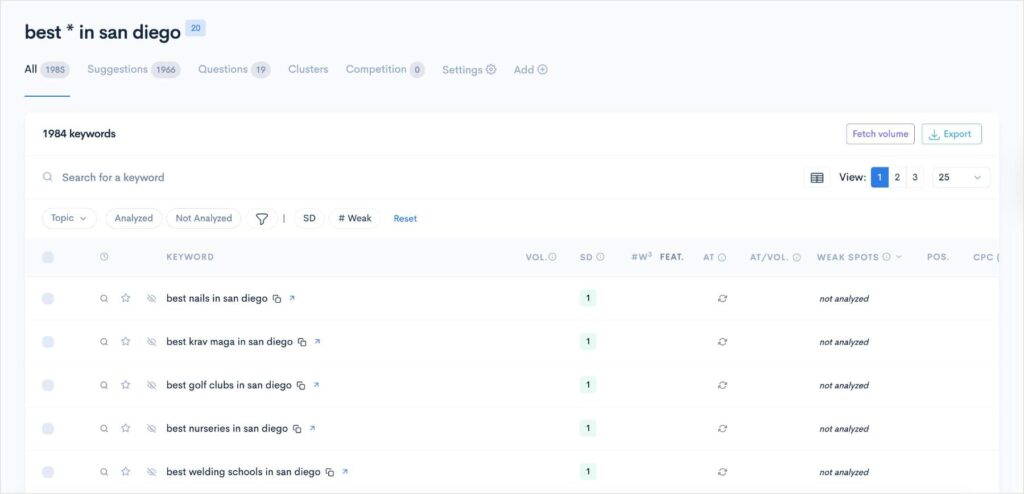Open best nails in san diego external link

(292, 298)
